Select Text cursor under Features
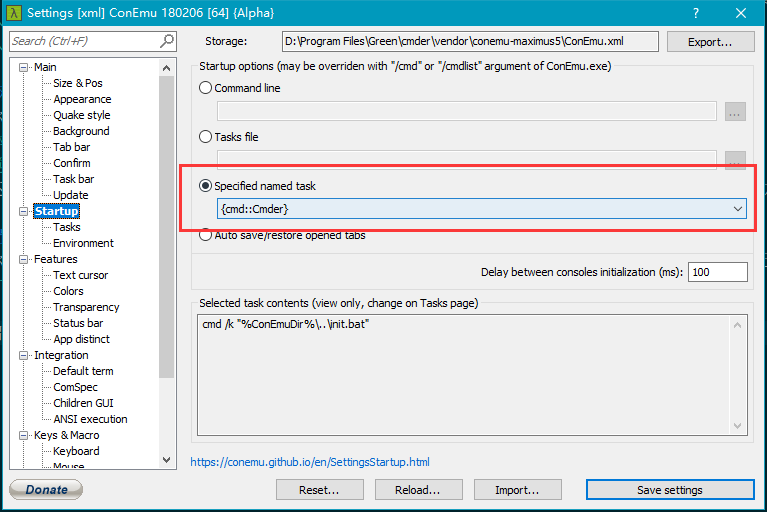767x512 pixels. (x=80, y=275)
